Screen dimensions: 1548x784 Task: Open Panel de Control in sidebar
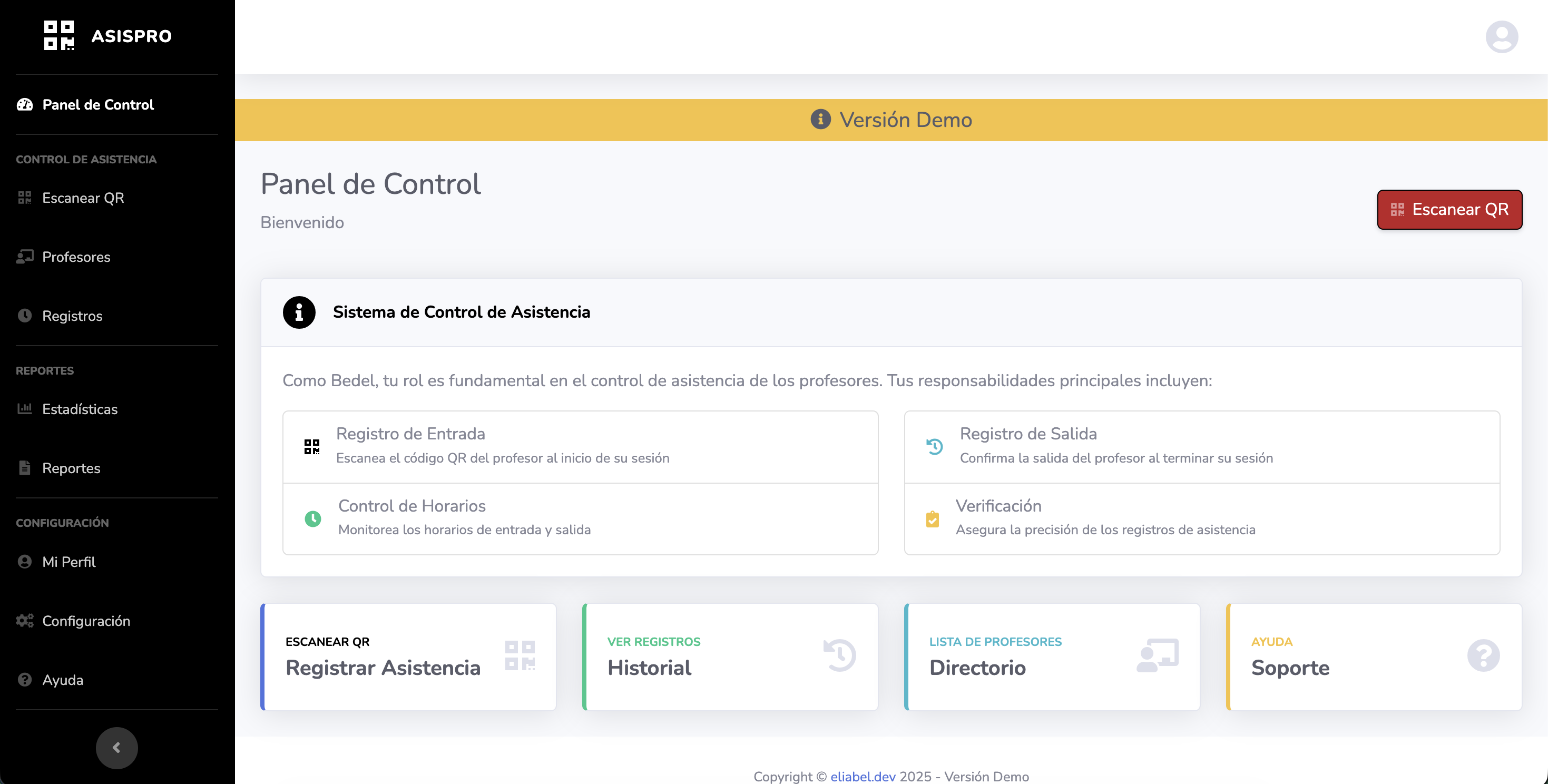tap(98, 104)
